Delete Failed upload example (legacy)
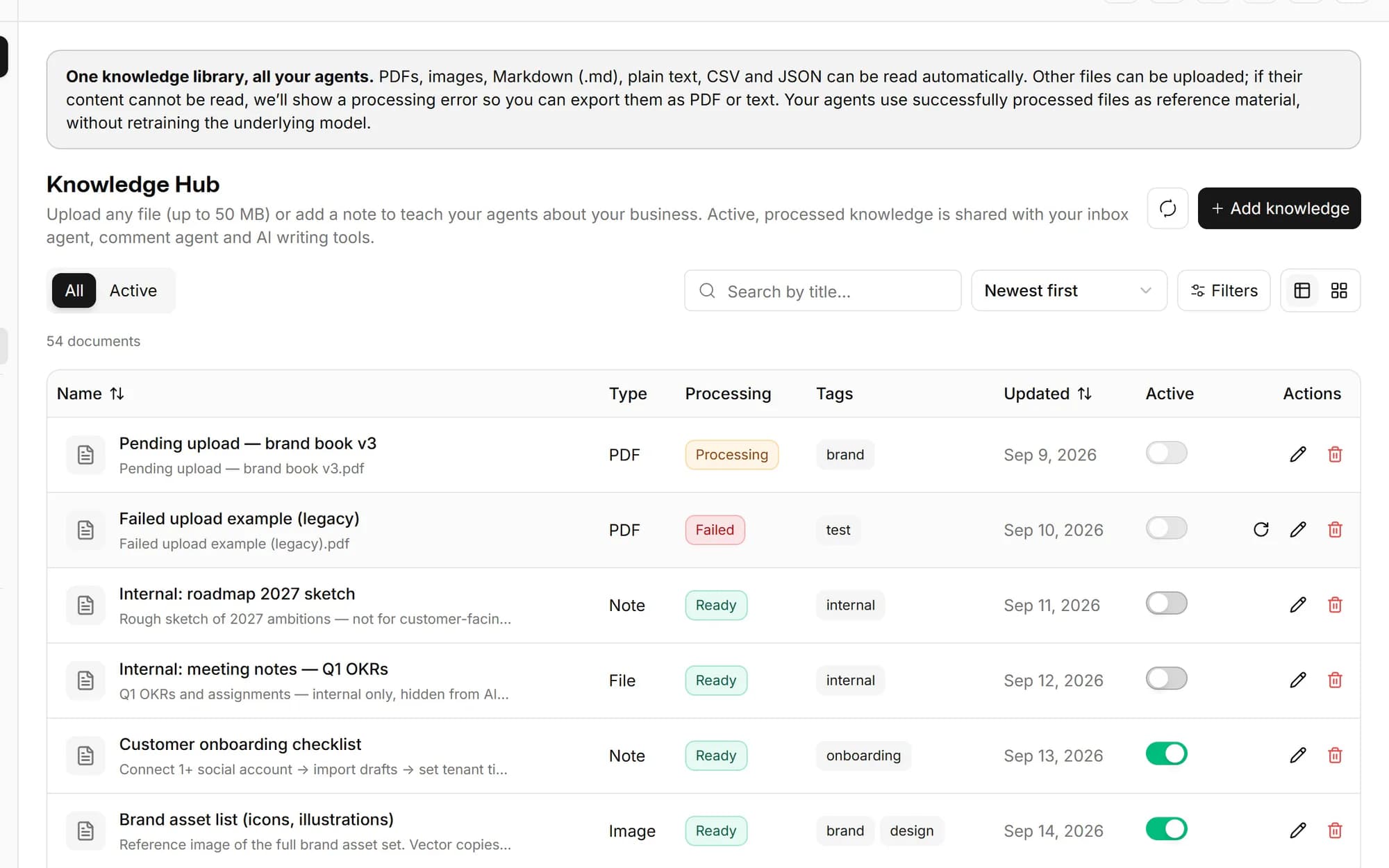This screenshot has width=1389, height=868. 1335,530
